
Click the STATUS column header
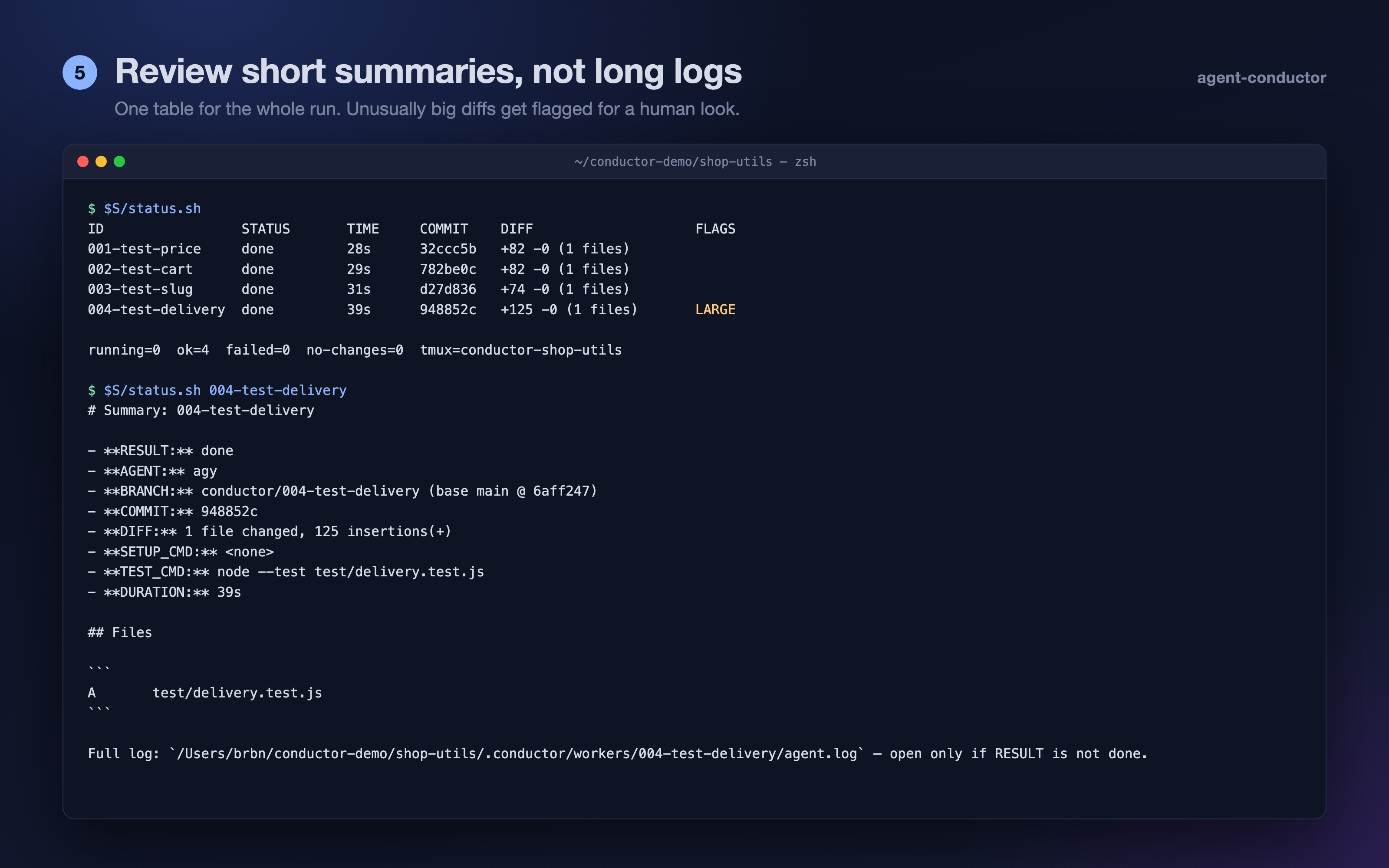(x=265, y=228)
